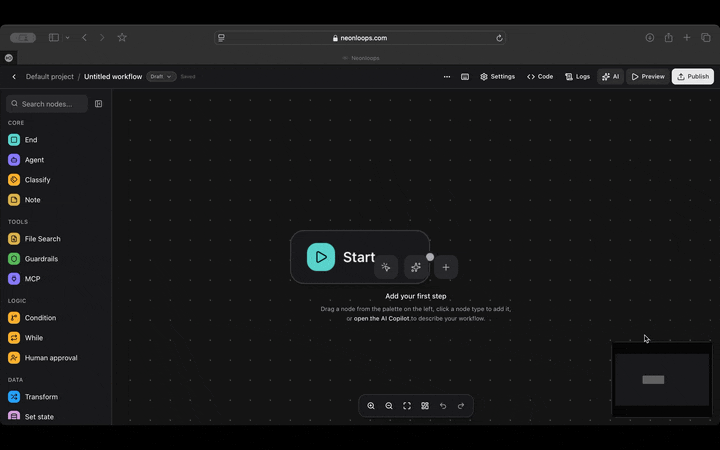Add the Transform data icon
720x450 pixels.
[14, 397]
